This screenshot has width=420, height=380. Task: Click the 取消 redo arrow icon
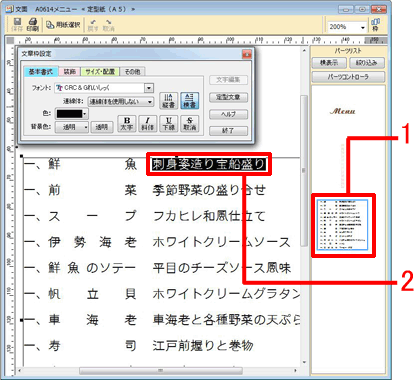109,25
